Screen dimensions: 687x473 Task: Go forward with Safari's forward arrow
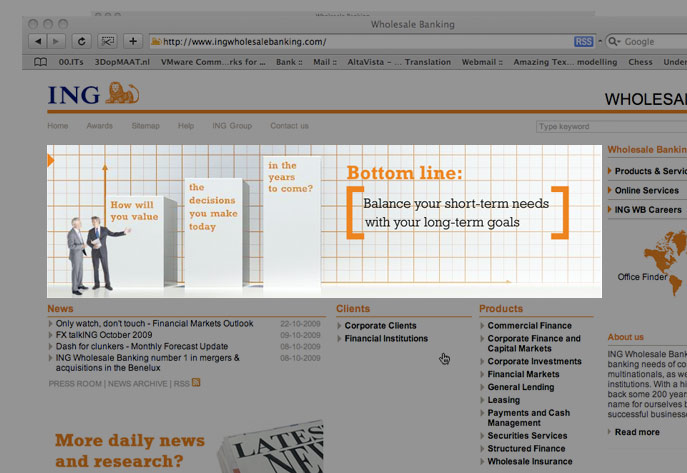[x=56, y=42]
